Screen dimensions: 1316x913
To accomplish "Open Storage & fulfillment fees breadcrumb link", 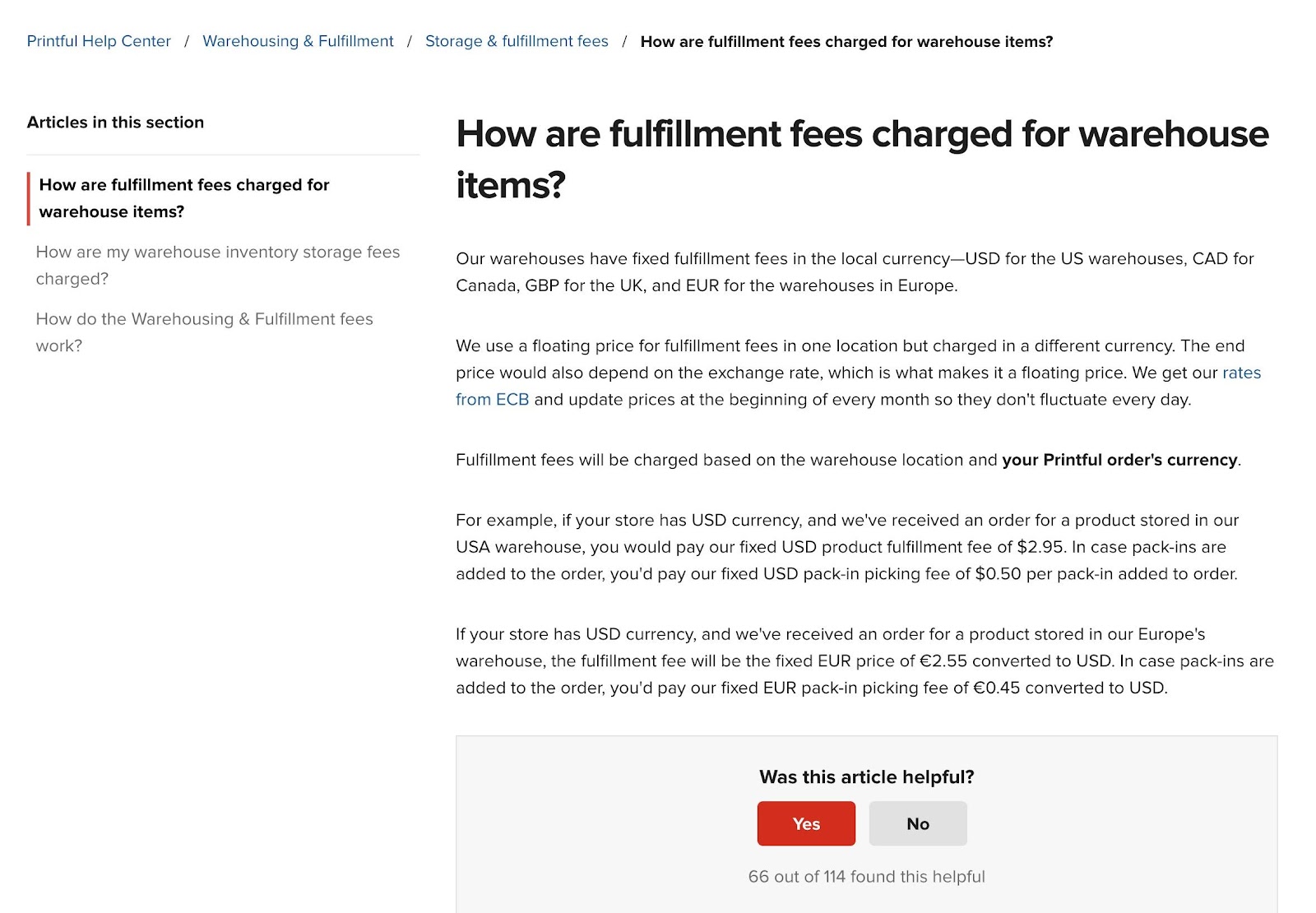I will 516,41.
